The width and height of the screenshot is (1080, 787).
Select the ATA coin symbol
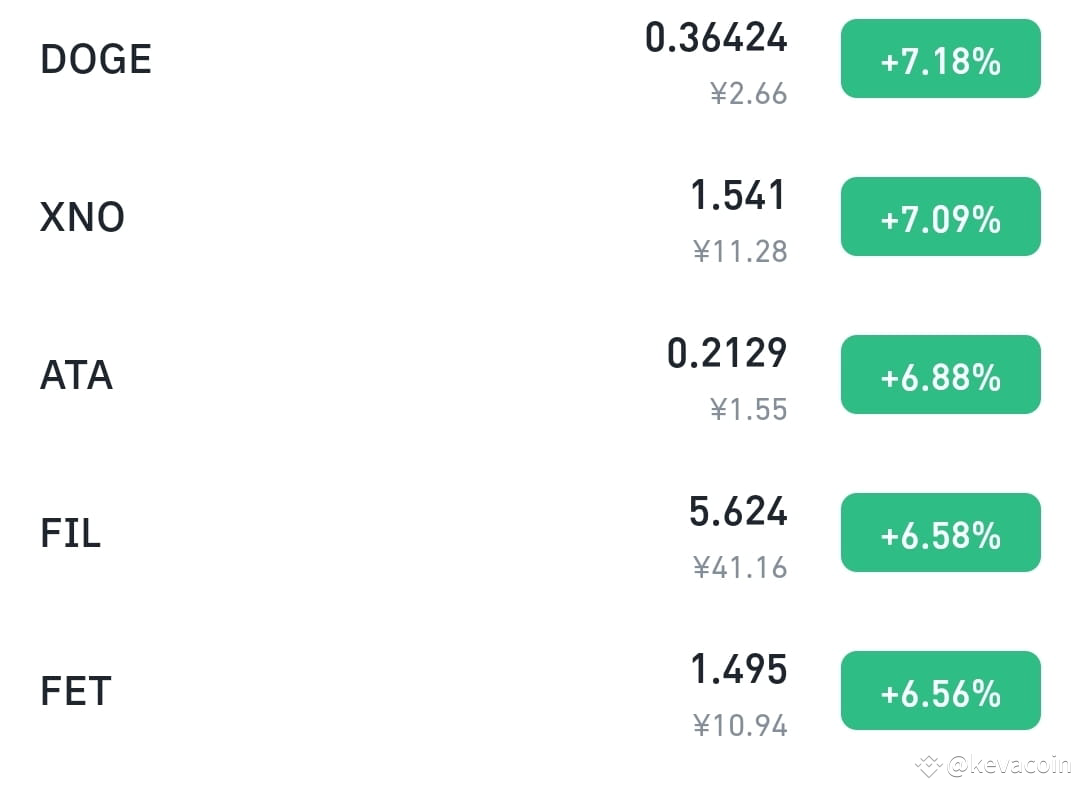(75, 376)
